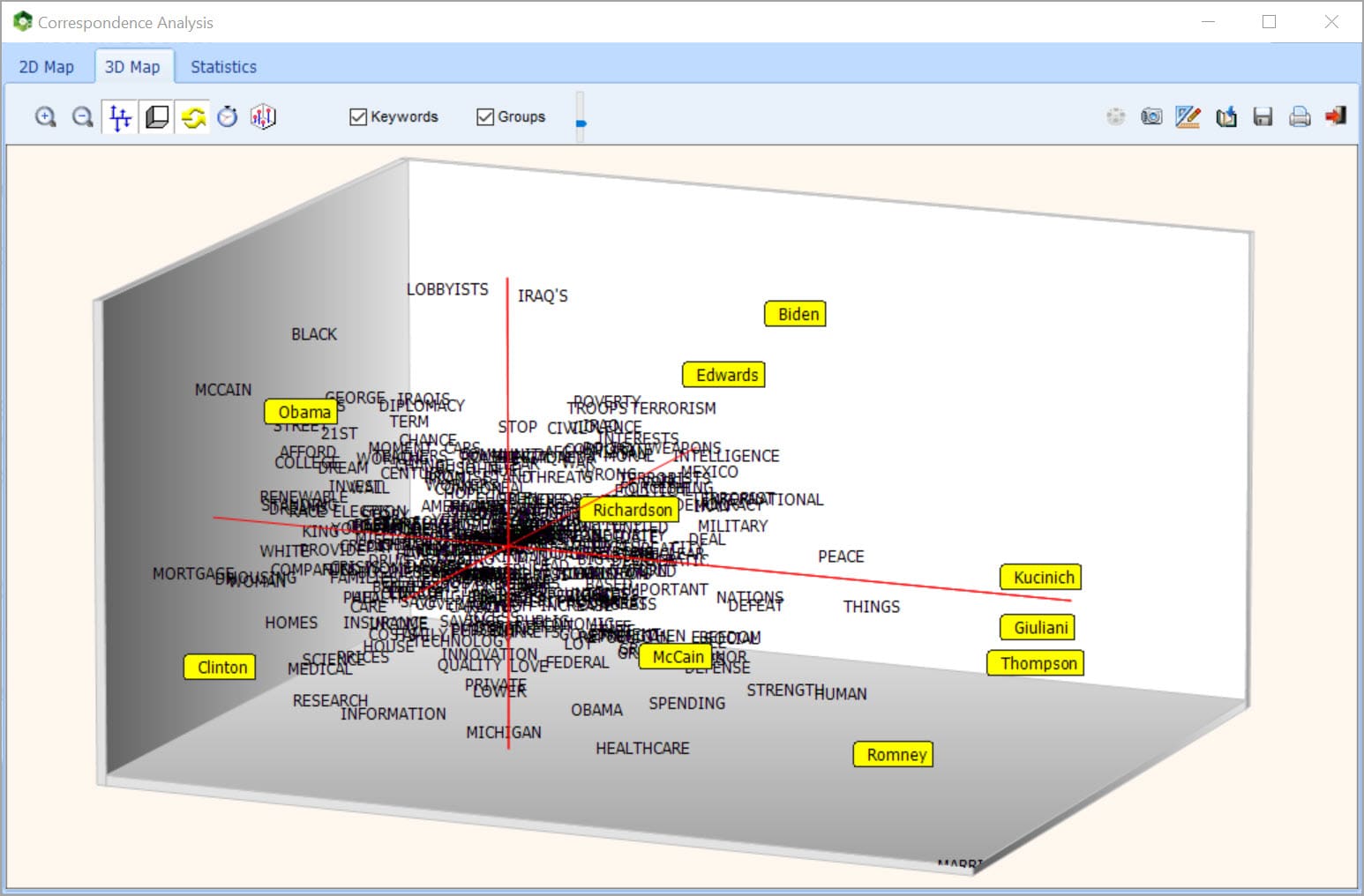Click the 3D scatter plot options icon
Viewport: 1364px width, 896px height.
tap(263, 116)
